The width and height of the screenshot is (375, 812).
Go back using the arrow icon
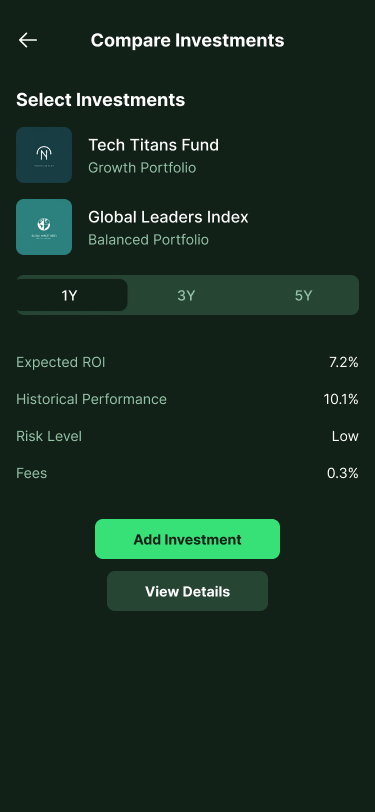[27, 40]
